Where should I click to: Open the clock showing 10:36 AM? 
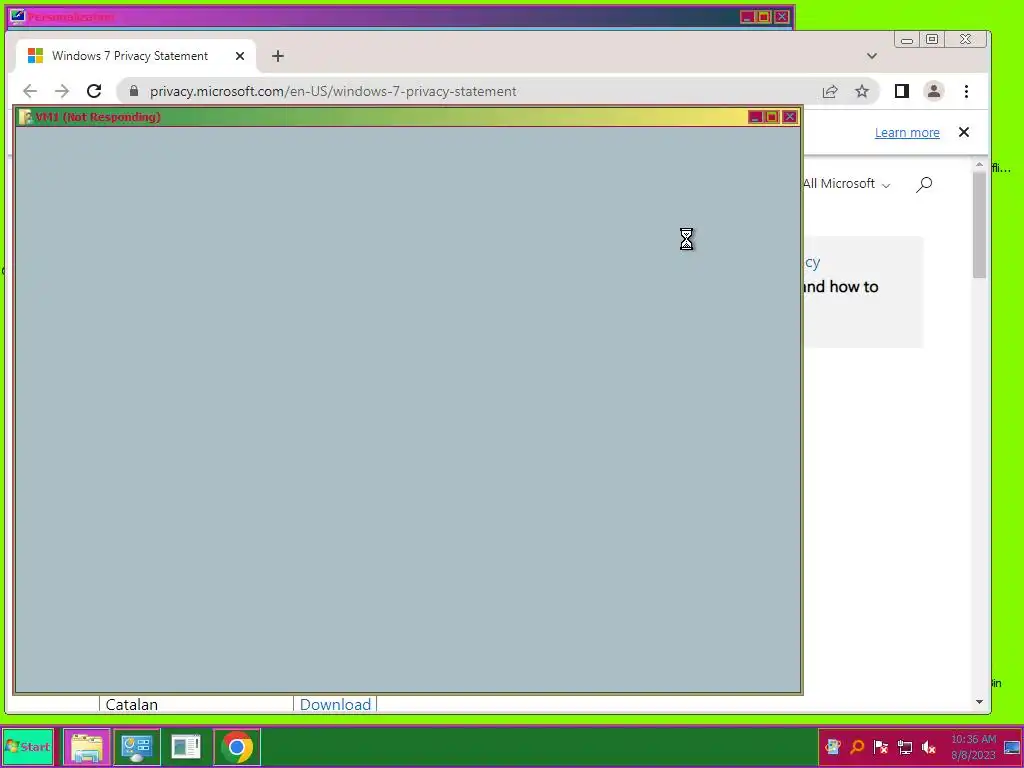click(x=973, y=746)
